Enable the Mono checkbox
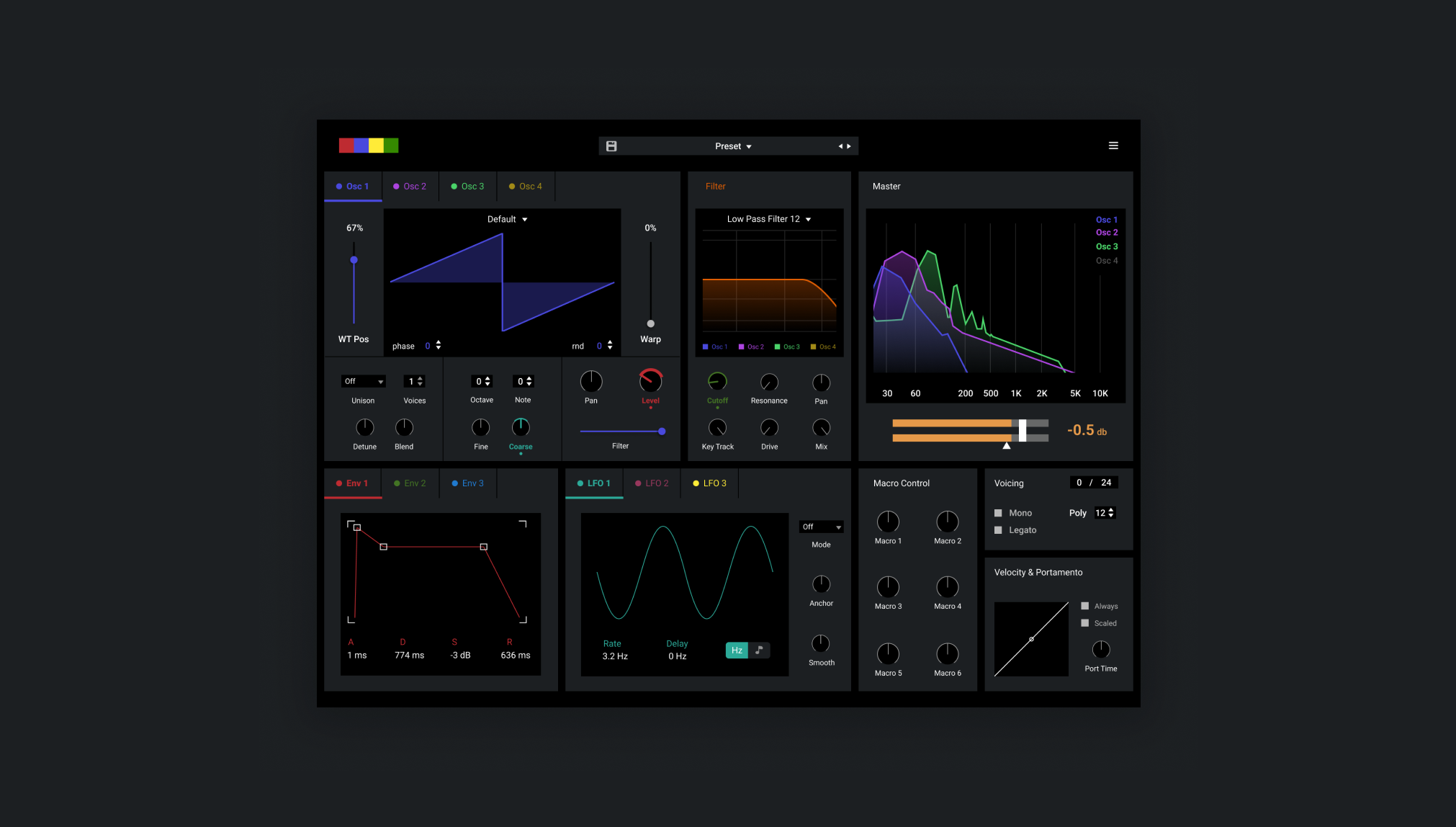The height and width of the screenshot is (827, 1456). 998,513
